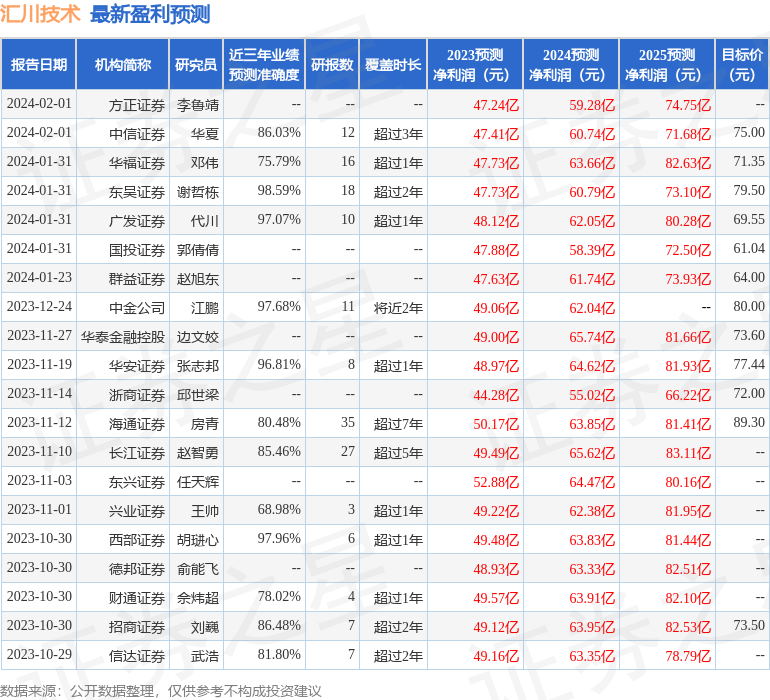The image size is (770, 700).
Task: Click researcher name 李鲁靖
Action: [x=197, y=105]
